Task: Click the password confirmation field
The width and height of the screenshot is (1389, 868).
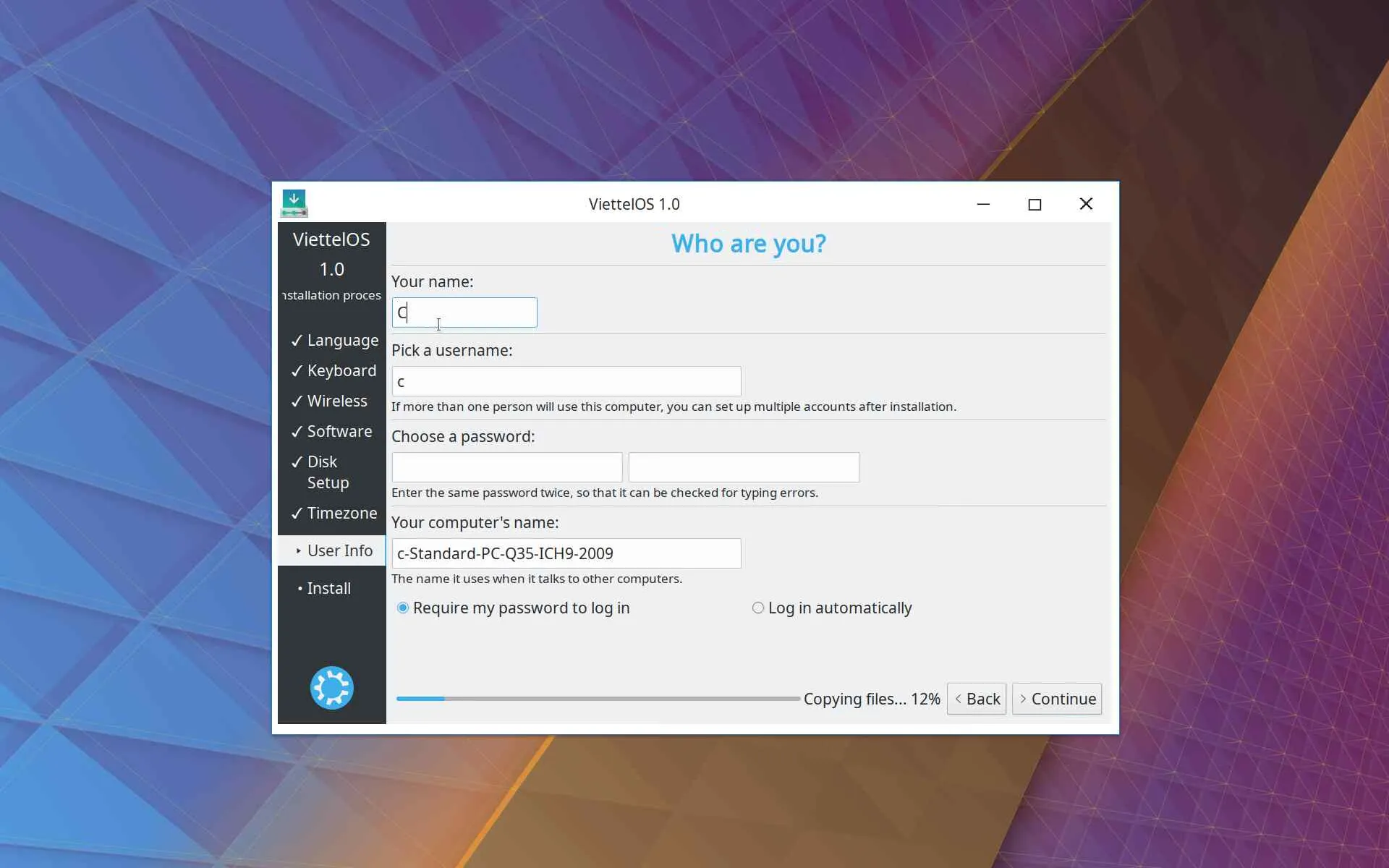Action: coord(744,467)
